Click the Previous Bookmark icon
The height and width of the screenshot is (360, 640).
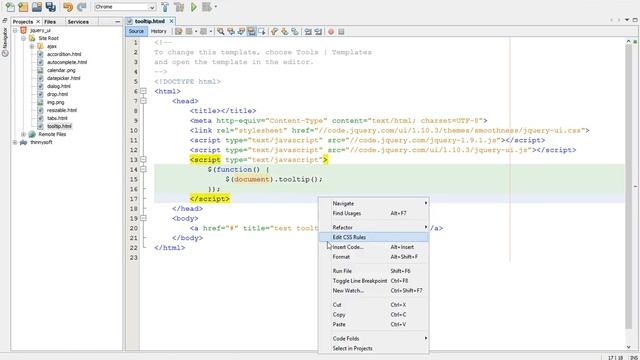pyautogui.click(x=274, y=31)
